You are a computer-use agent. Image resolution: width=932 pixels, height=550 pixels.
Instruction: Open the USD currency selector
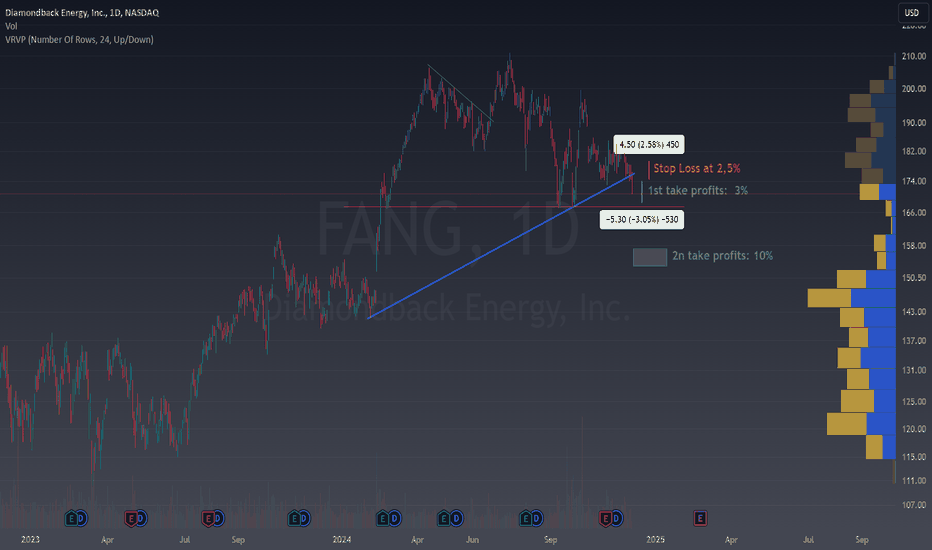tap(912, 12)
